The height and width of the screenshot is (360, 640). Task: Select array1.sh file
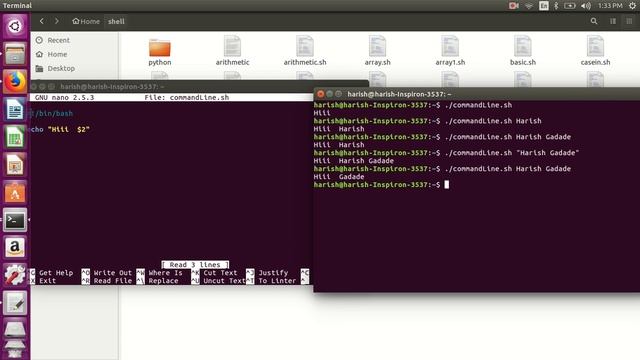click(450, 51)
